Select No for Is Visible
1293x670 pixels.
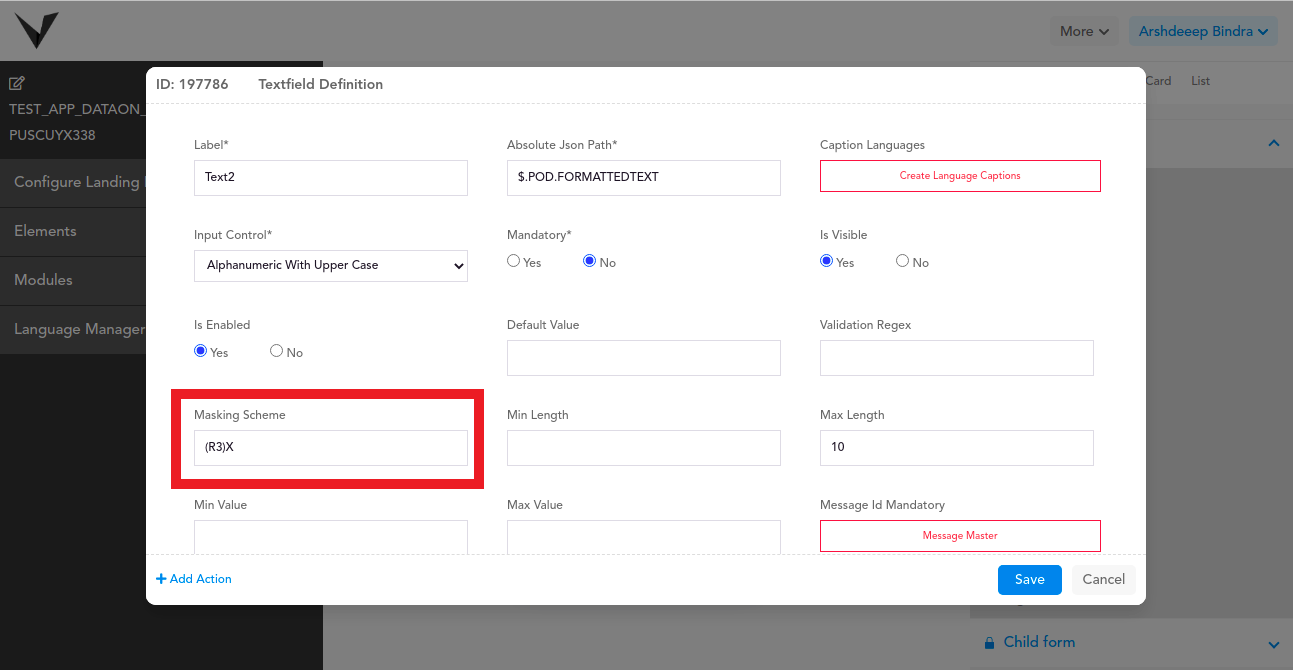[902, 261]
